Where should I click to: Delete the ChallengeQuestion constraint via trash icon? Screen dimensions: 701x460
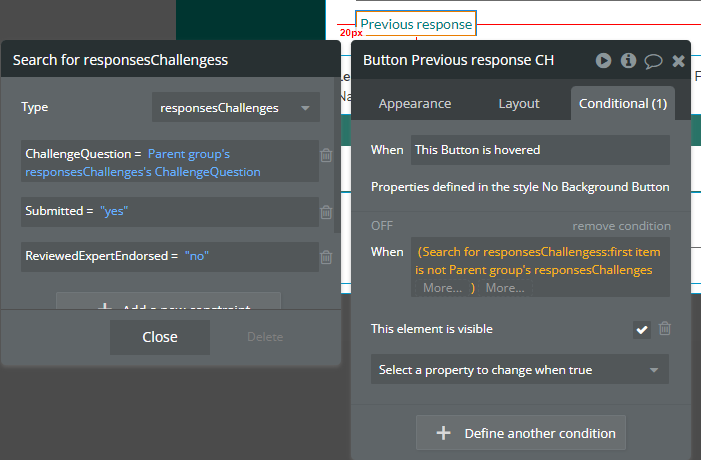coord(326,155)
